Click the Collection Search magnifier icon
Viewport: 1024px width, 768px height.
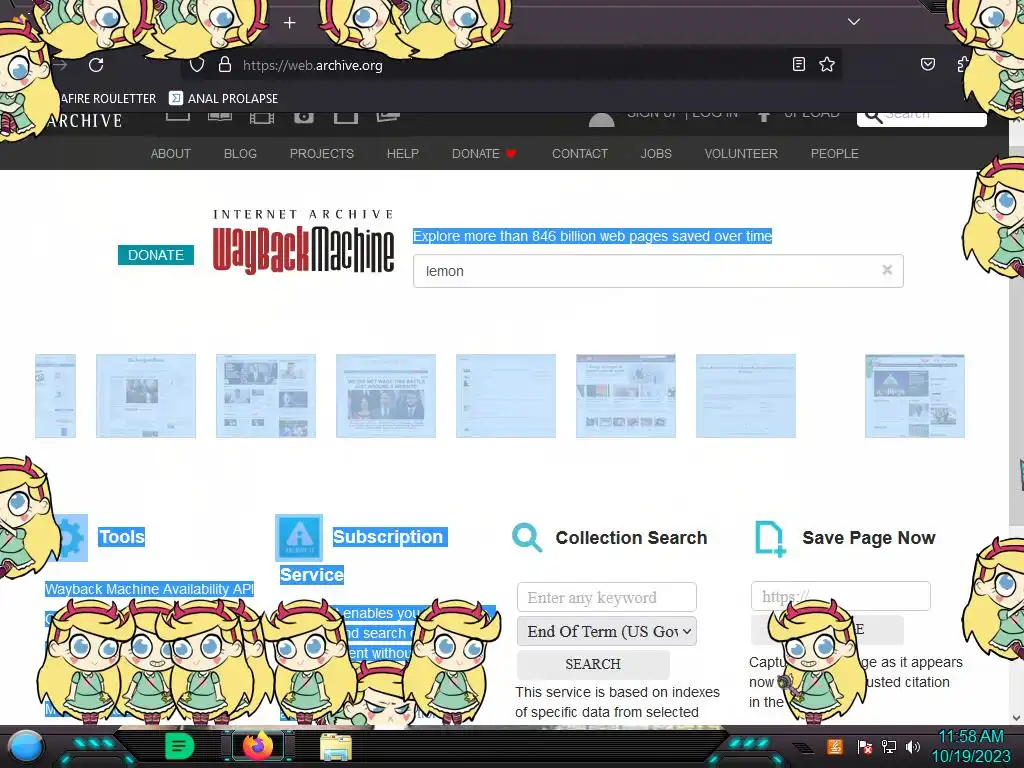click(526, 537)
